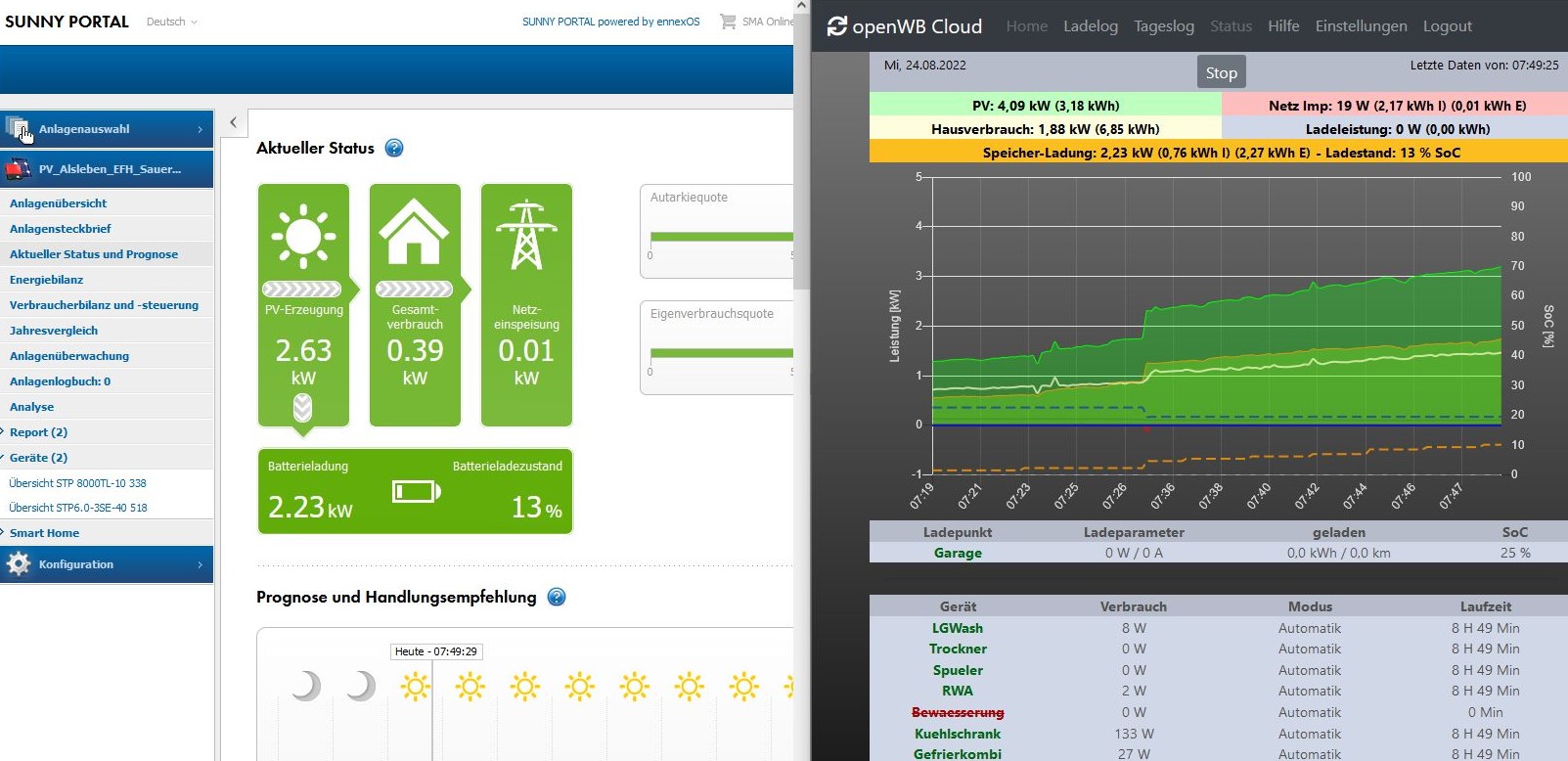
Task: Open help icon beside Prognose und Handlungsempfehlung
Action: (x=557, y=598)
